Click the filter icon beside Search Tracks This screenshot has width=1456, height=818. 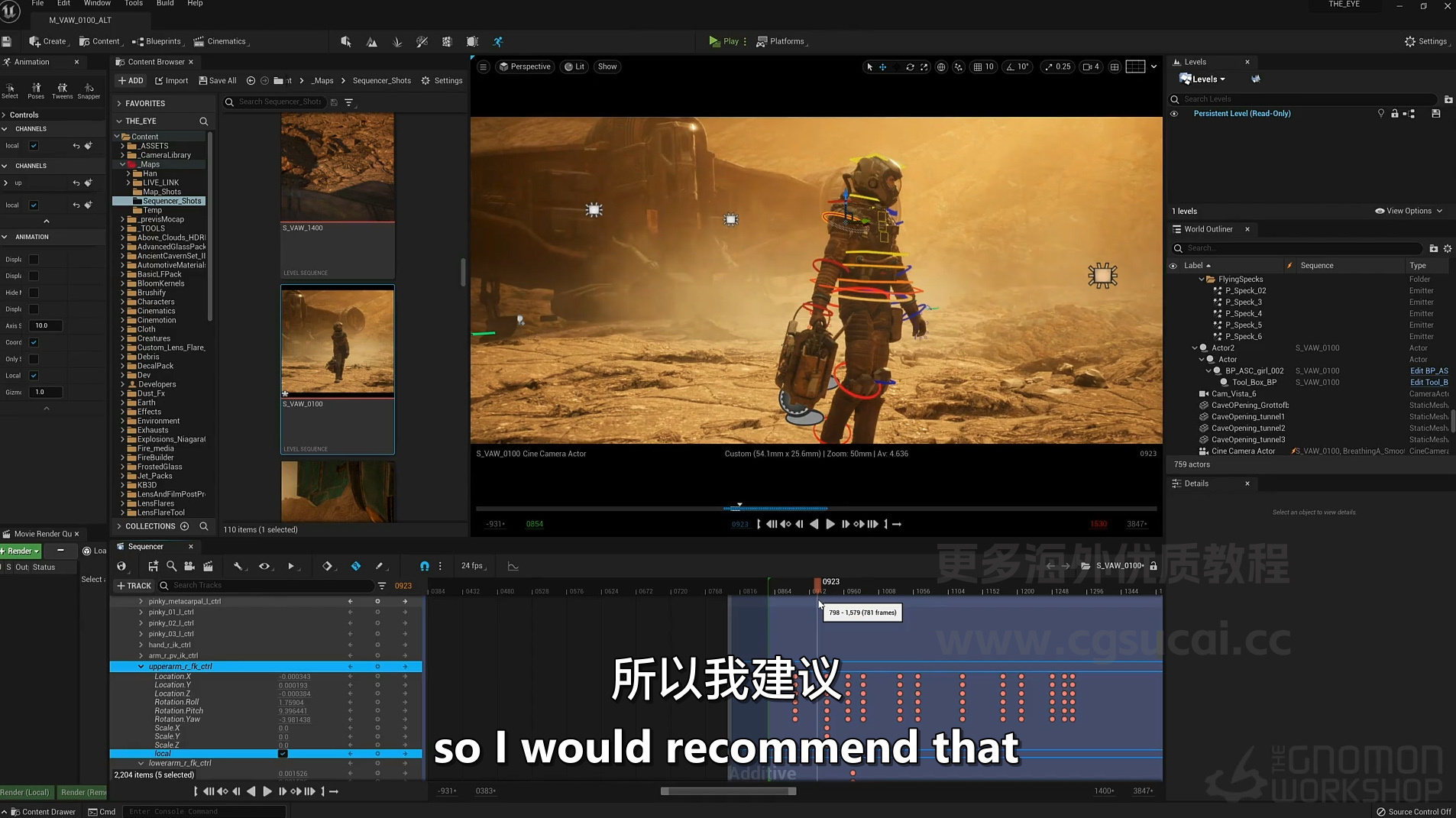pyautogui.click(x=382, y=586)
